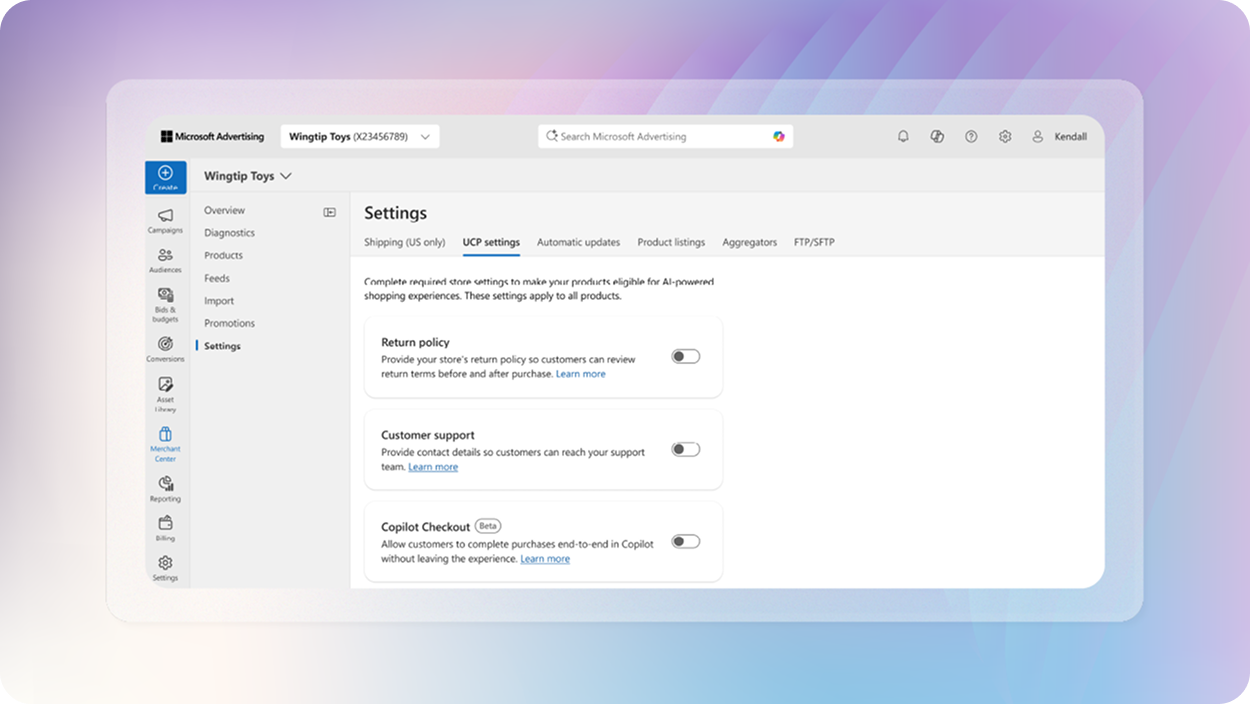Image resolution: width=1250 pixels, height=704 pixels.
Task: Switch to Product listings tab
Action: [x=671, y=242]
